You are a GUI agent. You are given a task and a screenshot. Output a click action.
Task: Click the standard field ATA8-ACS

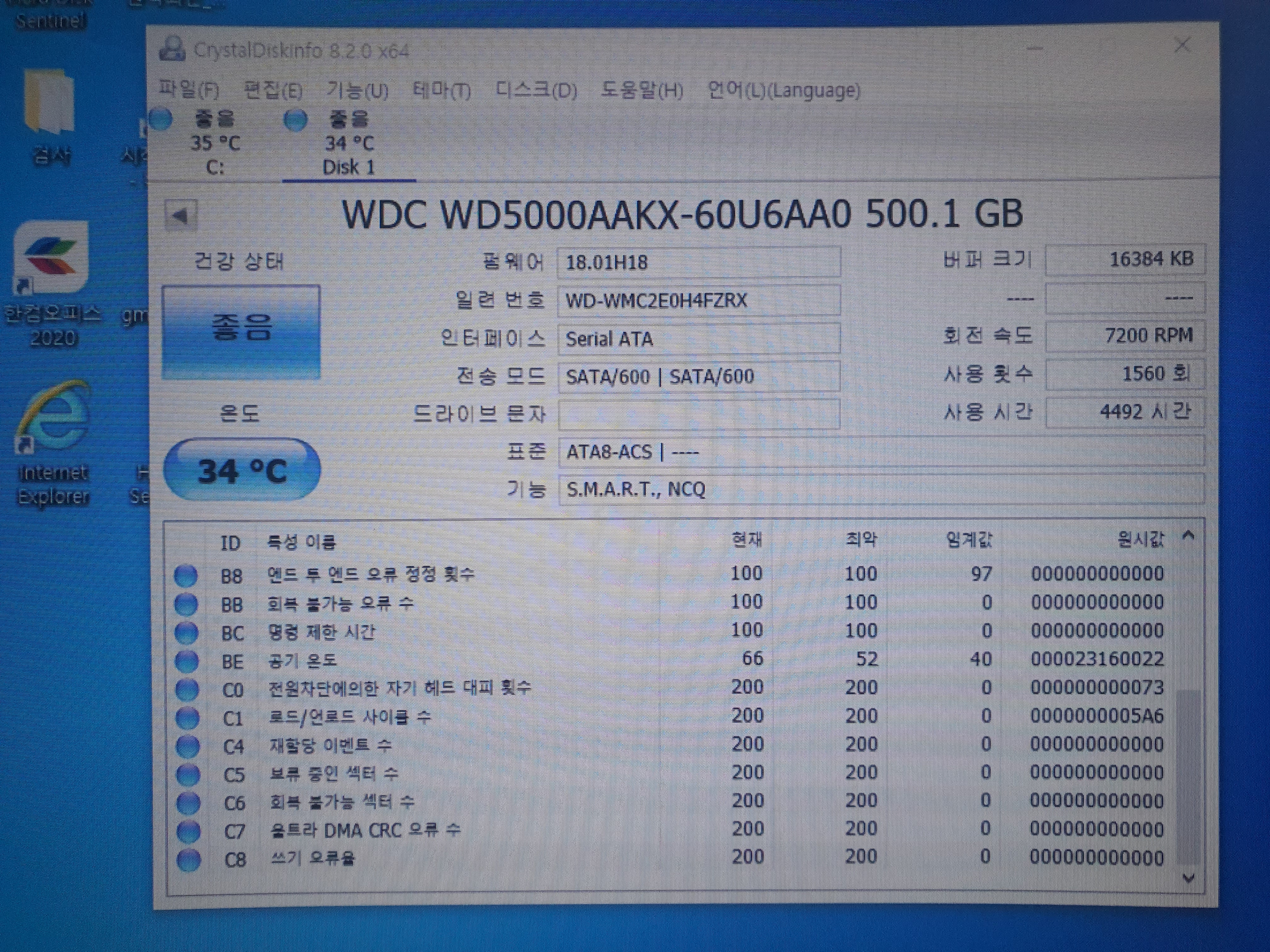point(881,452)
